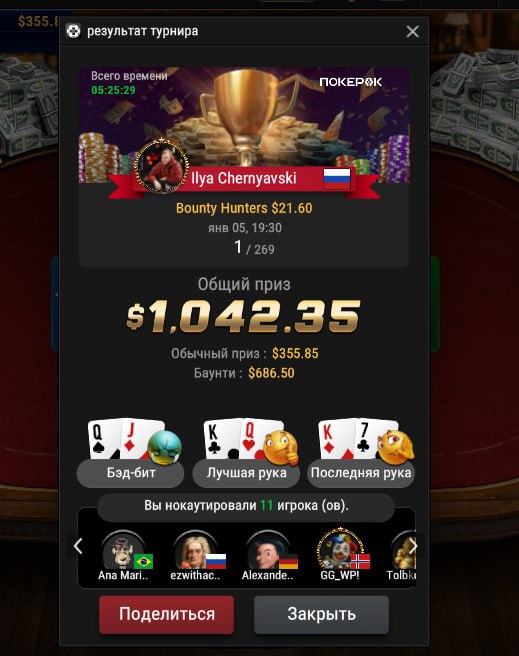The height and width of the screenshot is (656, 519).
Task: Click the thinking emoji on Лучшая рука cards
Action: pyautogui.click(x=281, y=447)
